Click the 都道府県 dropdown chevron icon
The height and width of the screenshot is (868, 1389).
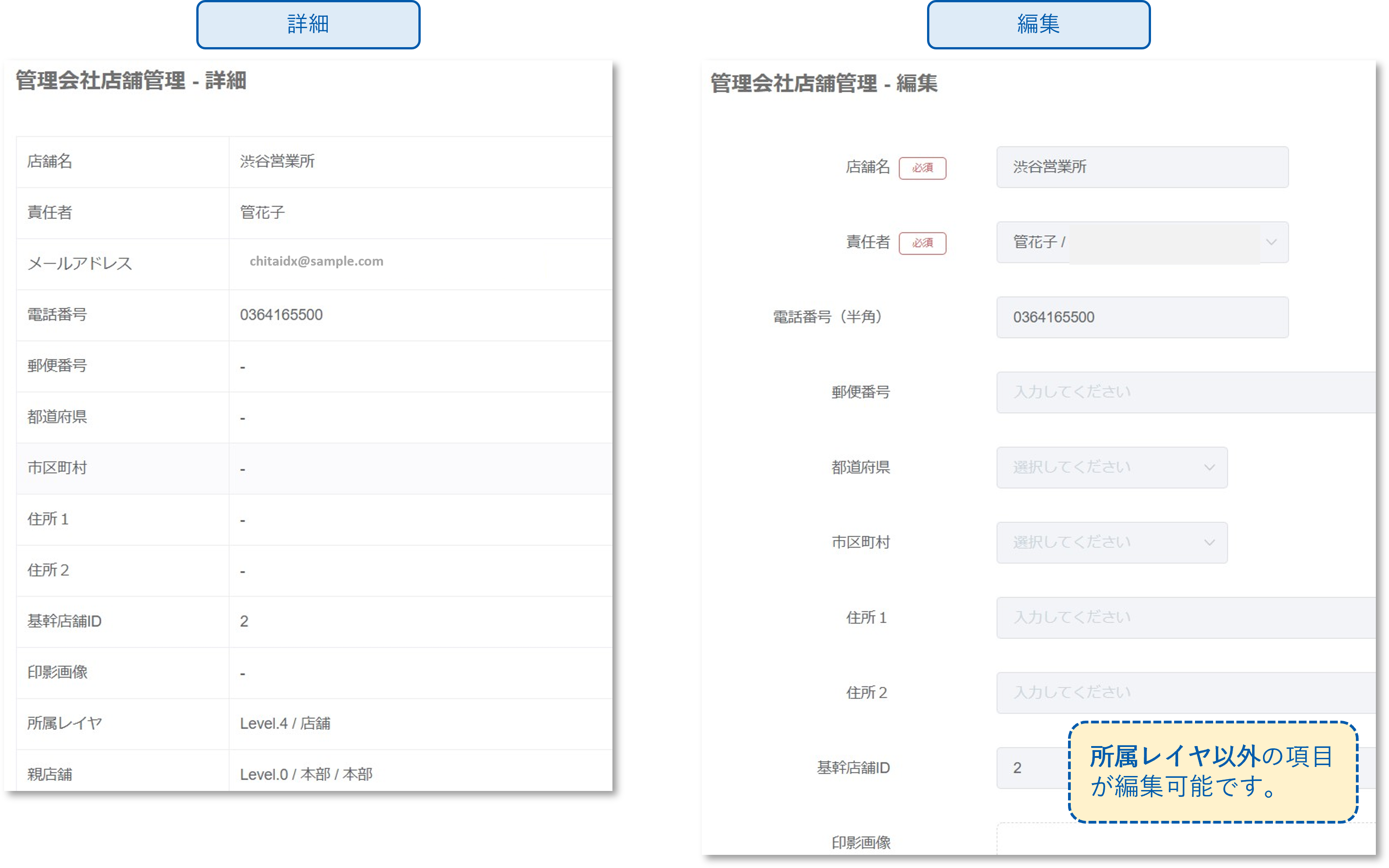pyautogui.click(x=1209, y=467)
